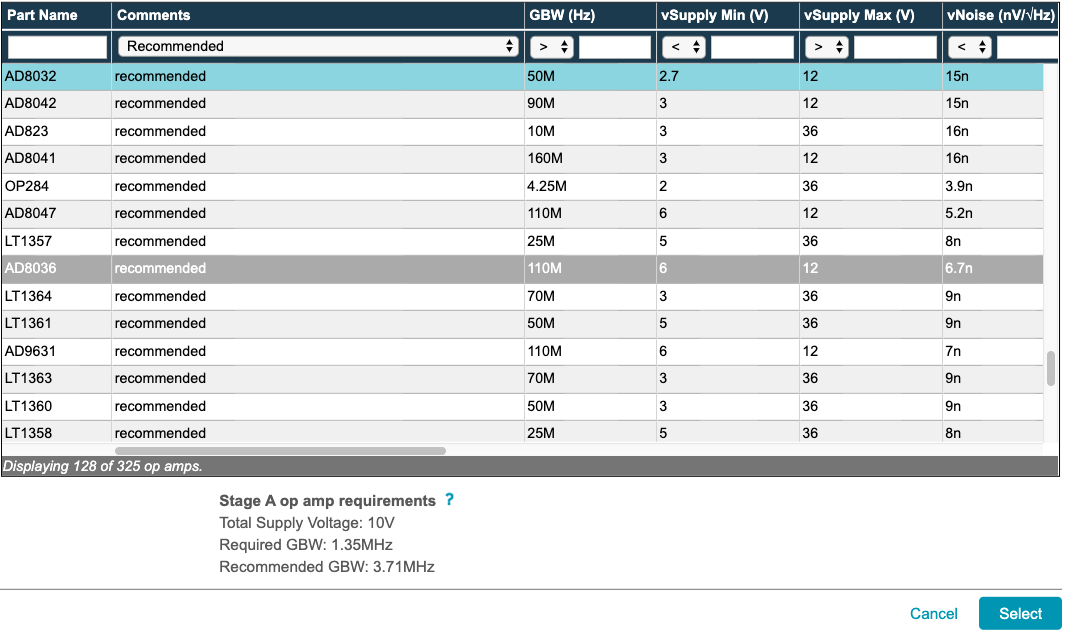
Task: Select the AD8041 part row
Action: (522, 158)
